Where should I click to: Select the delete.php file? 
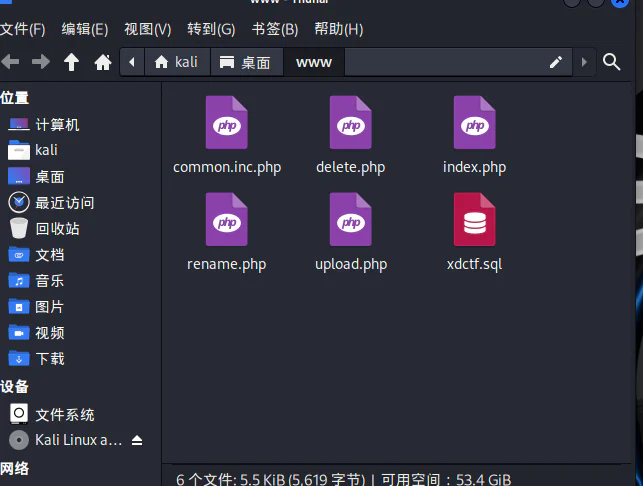(351, 135)
